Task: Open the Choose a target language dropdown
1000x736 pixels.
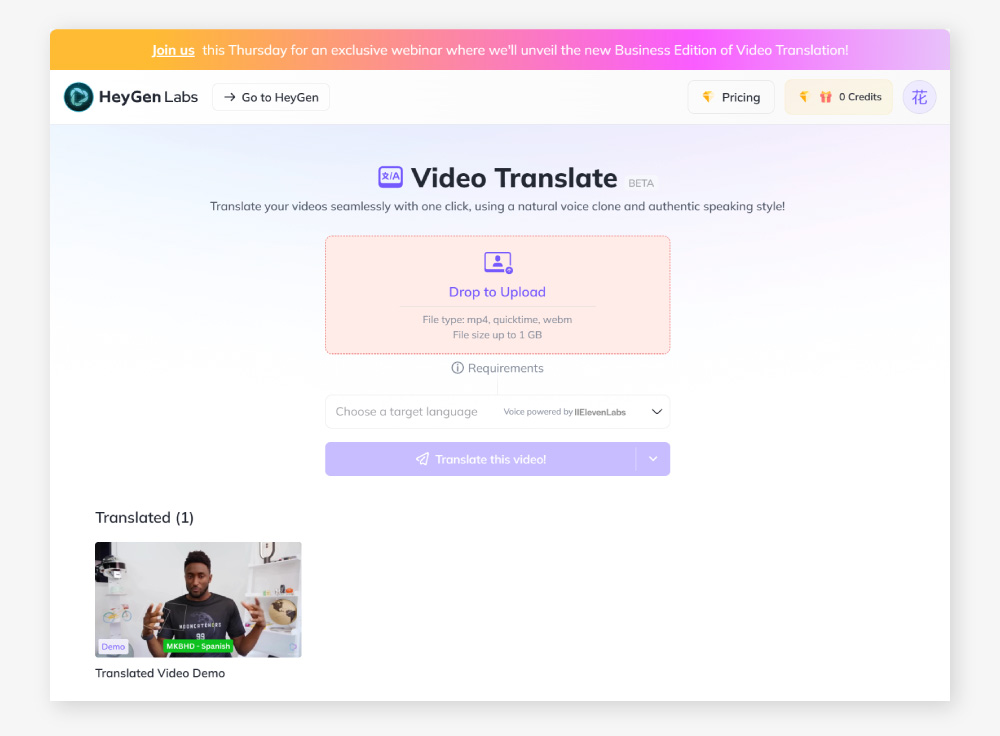Action: tap(407, 411)
